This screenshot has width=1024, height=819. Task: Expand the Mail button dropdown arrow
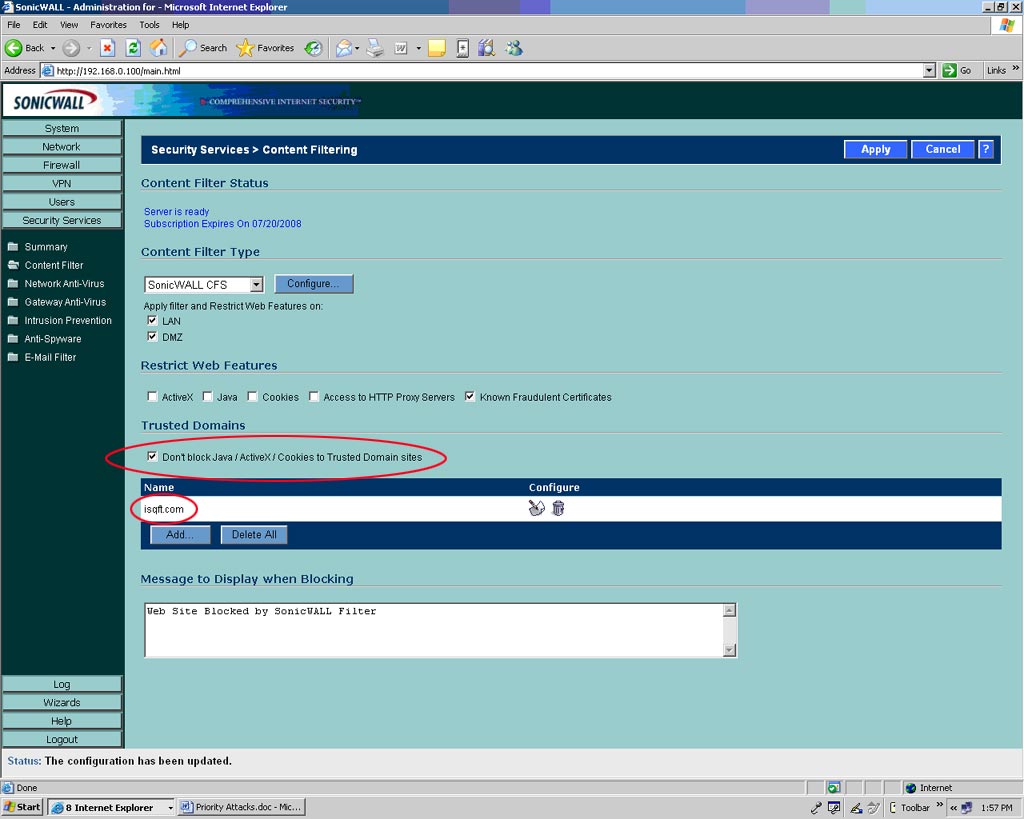(357, 48)
